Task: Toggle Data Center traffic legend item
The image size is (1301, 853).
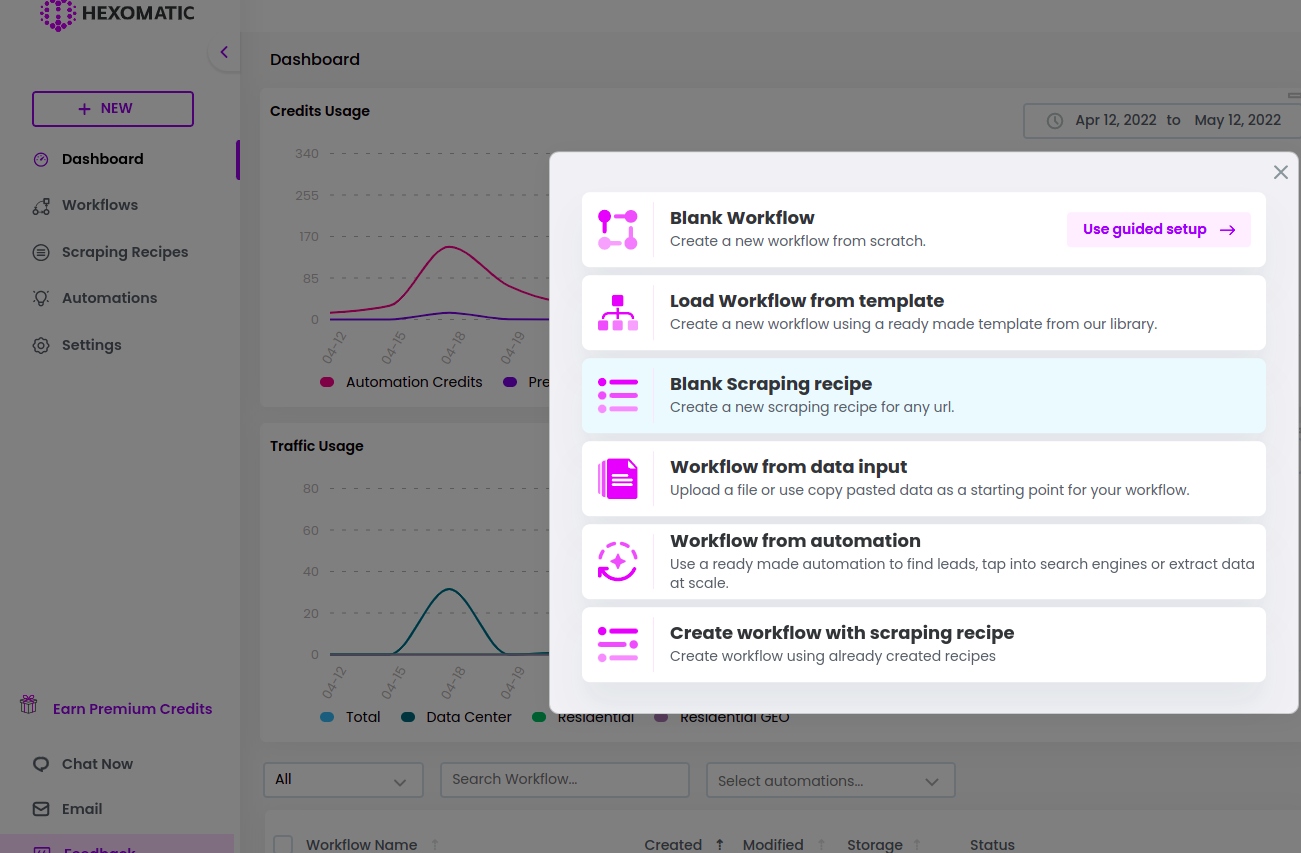Action: [457, 717]
